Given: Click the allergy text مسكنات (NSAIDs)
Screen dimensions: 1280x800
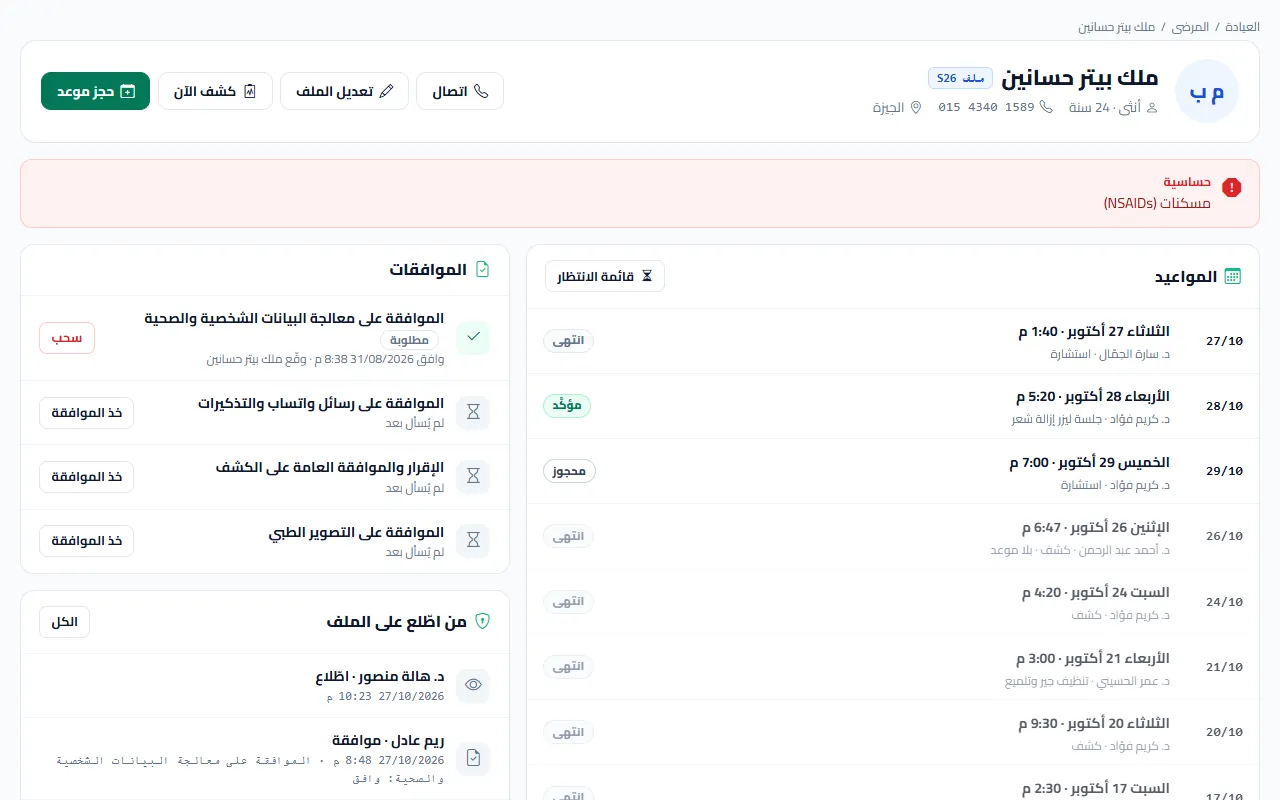Looking at the screenshot, I should (1157, 203).
